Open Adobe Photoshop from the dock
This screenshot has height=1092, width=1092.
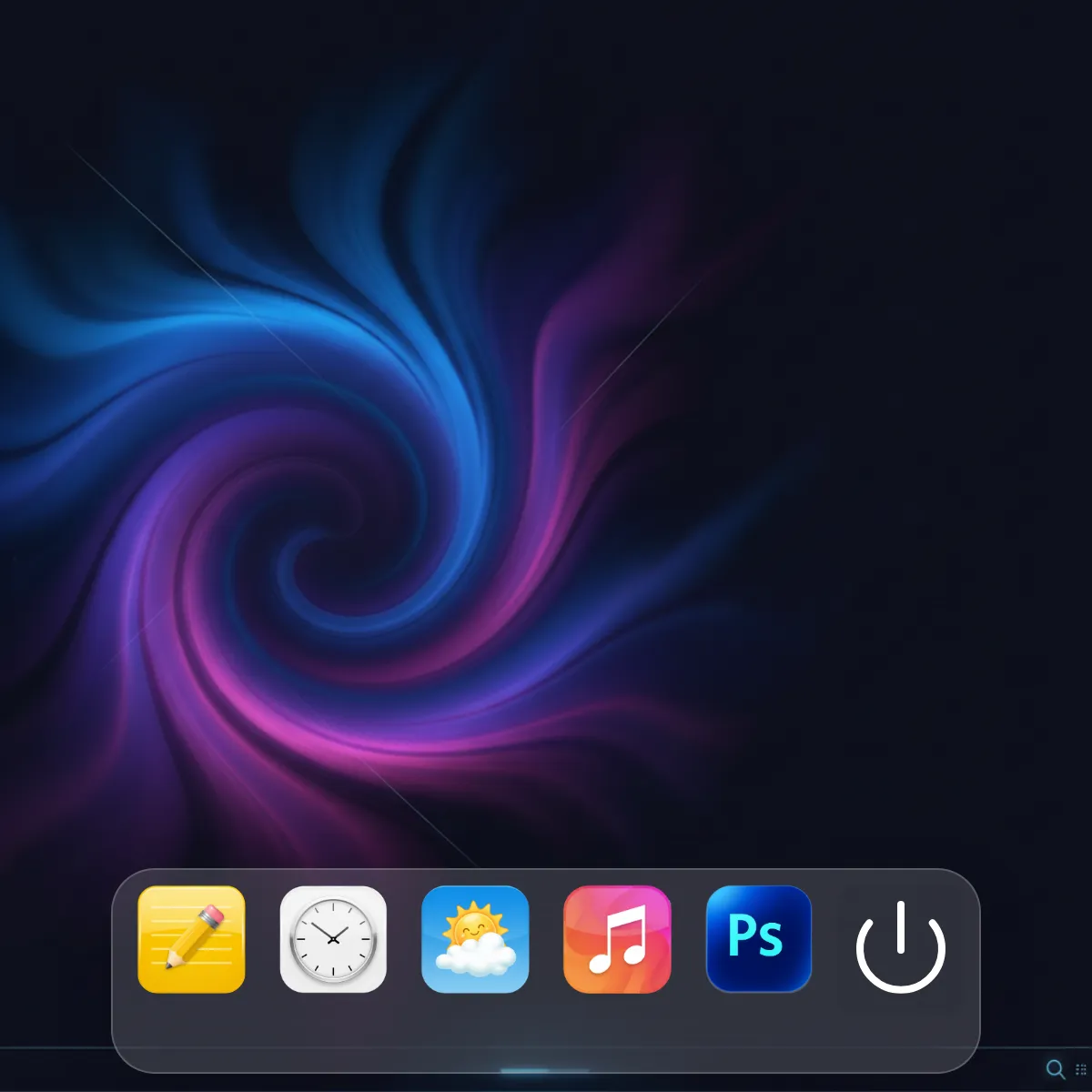[759, 939]
